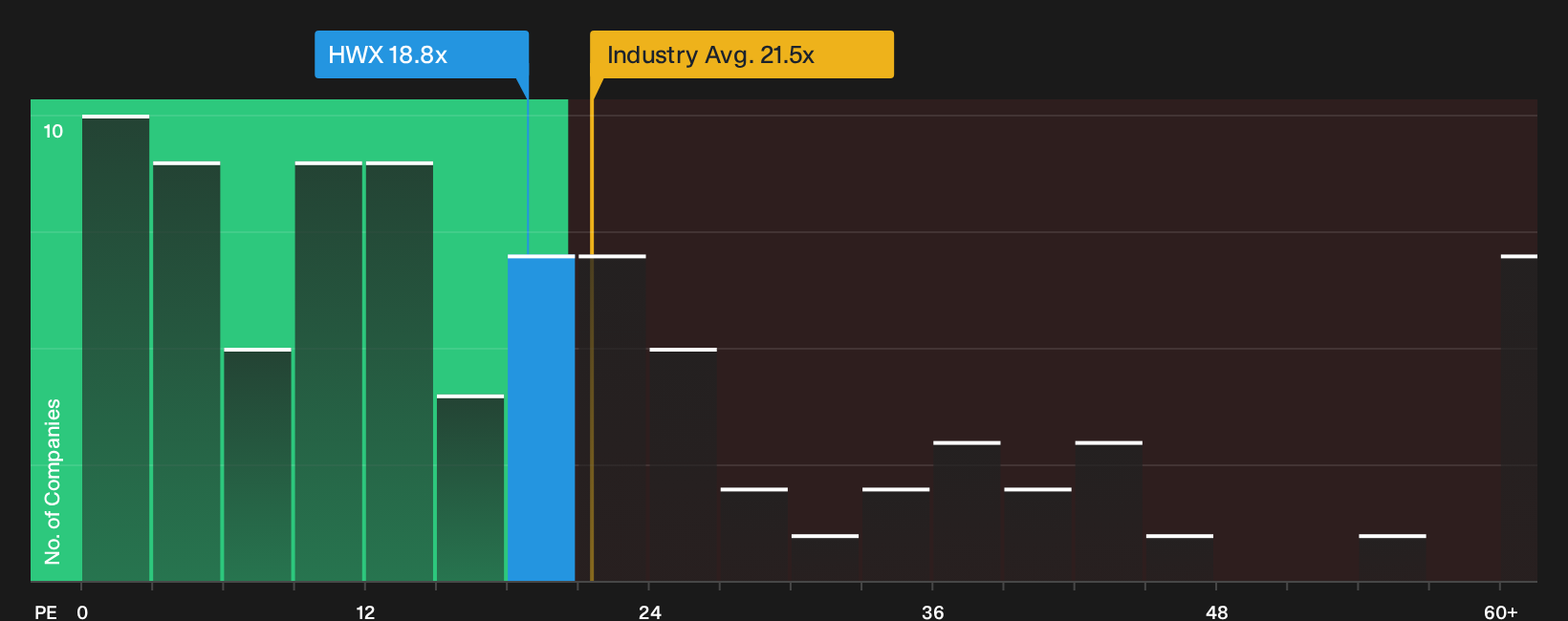The height and width of the screenshot is (621, 1568).
Task: Click the x-axis tick label 24
Action: [x=649, y=612]
